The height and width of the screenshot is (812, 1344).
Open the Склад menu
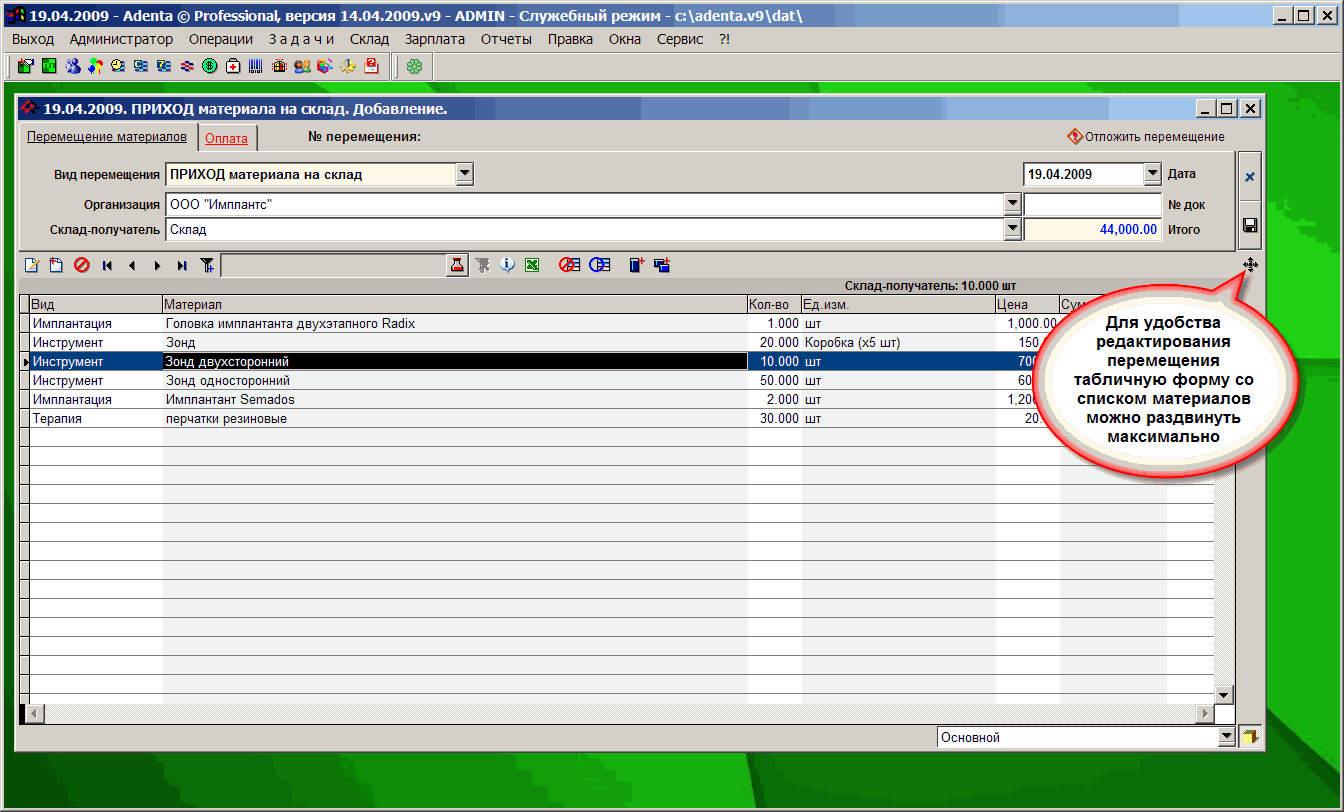tap(369, 39)
